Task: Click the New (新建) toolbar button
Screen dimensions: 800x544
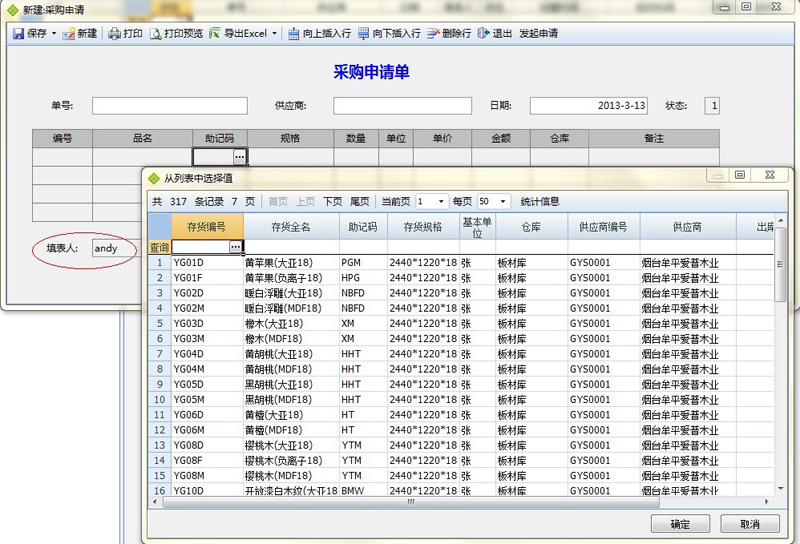Action: coord(80,34)
